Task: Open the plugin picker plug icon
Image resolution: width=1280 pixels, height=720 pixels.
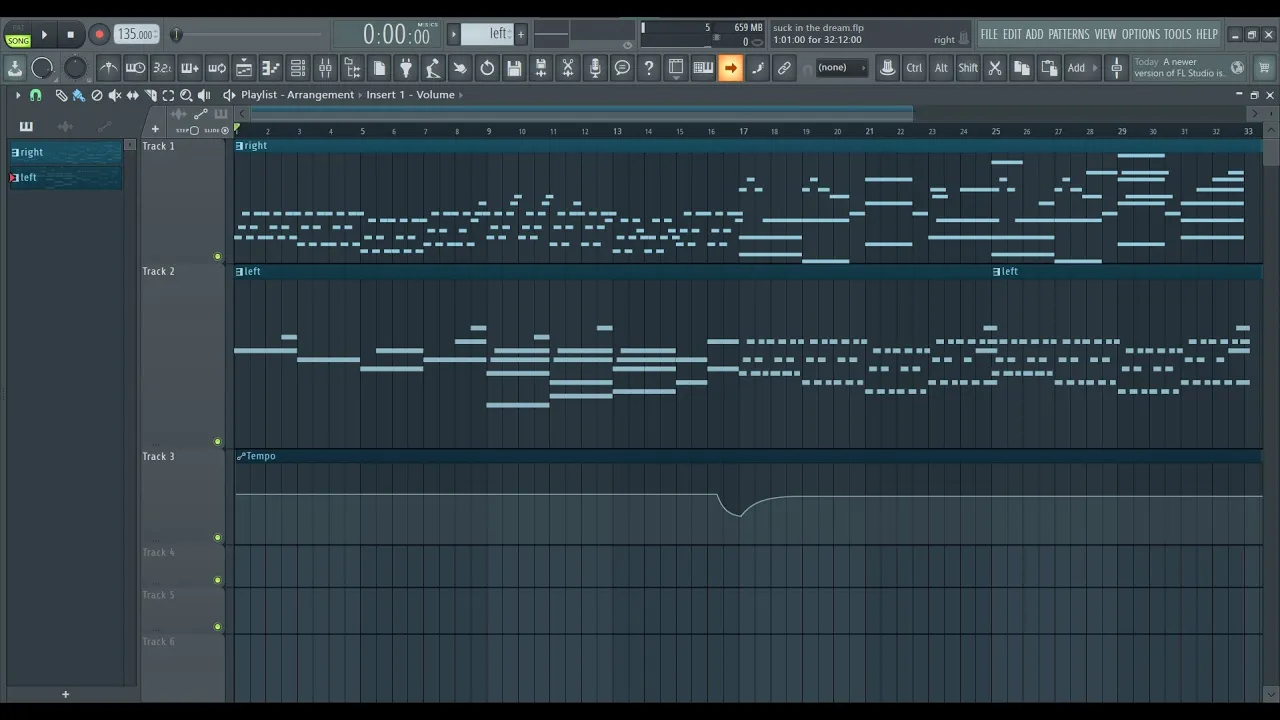Action: tap(406, 68)
